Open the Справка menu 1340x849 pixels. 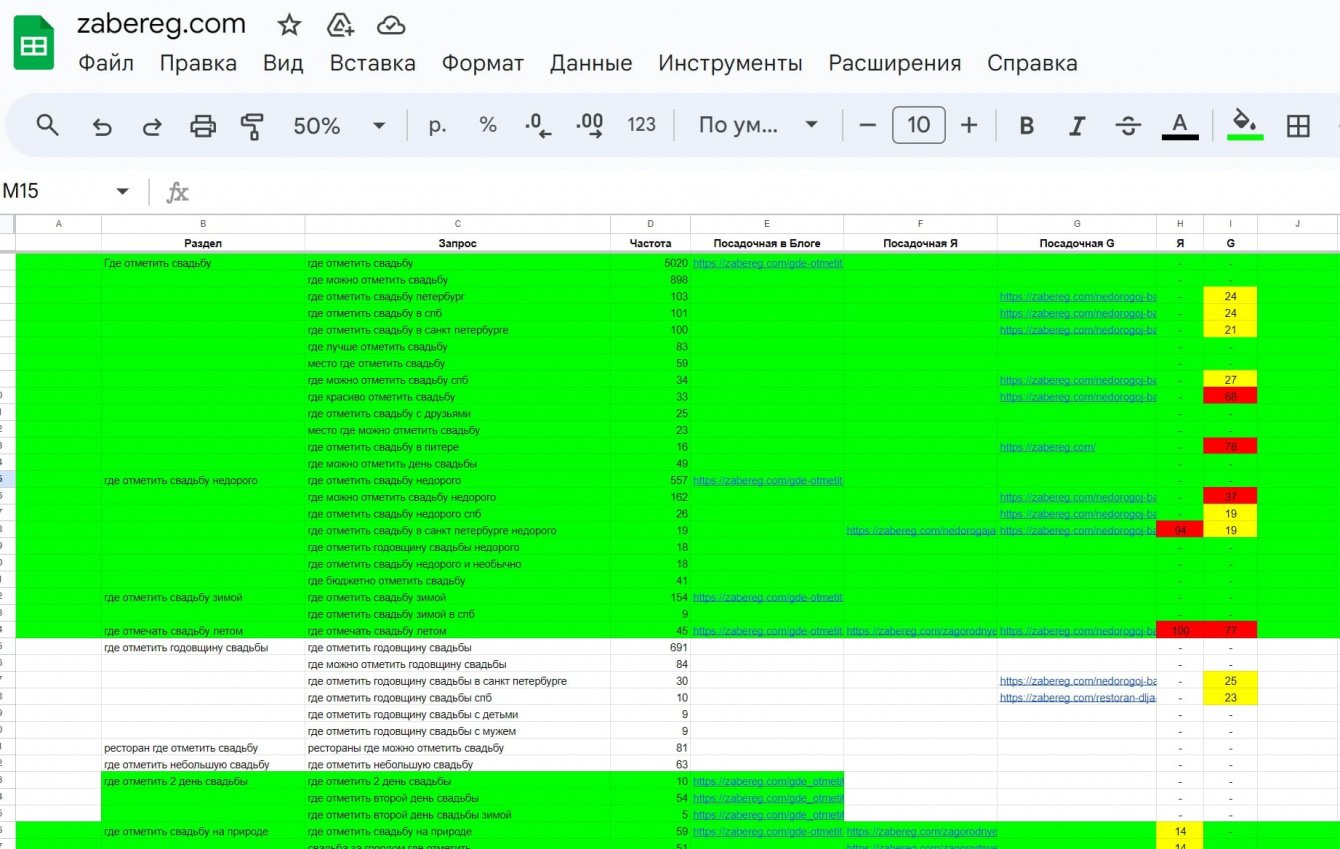(1032, 63)
